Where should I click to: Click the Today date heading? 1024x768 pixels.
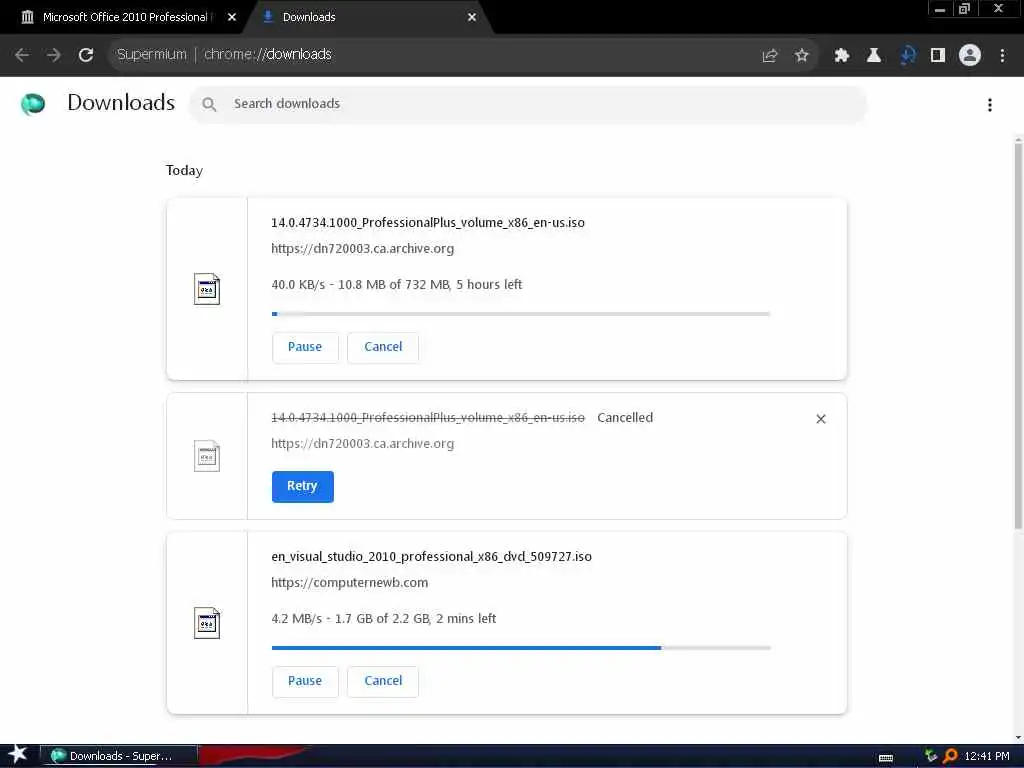[x=184, y=171]
